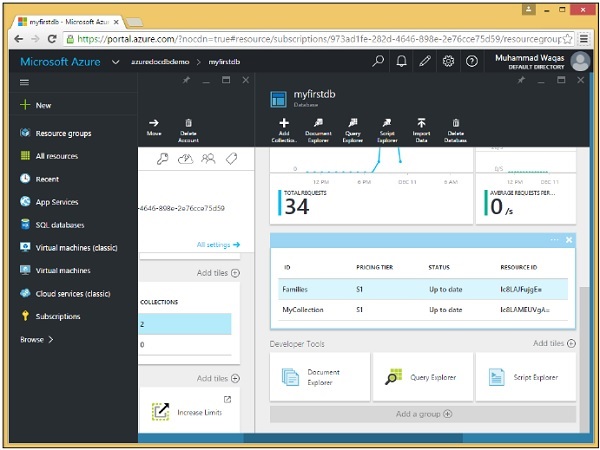The height and width of the screenshot is (450, 600).
Task: Open the Increase Limits tile
Action: [190, 410]
